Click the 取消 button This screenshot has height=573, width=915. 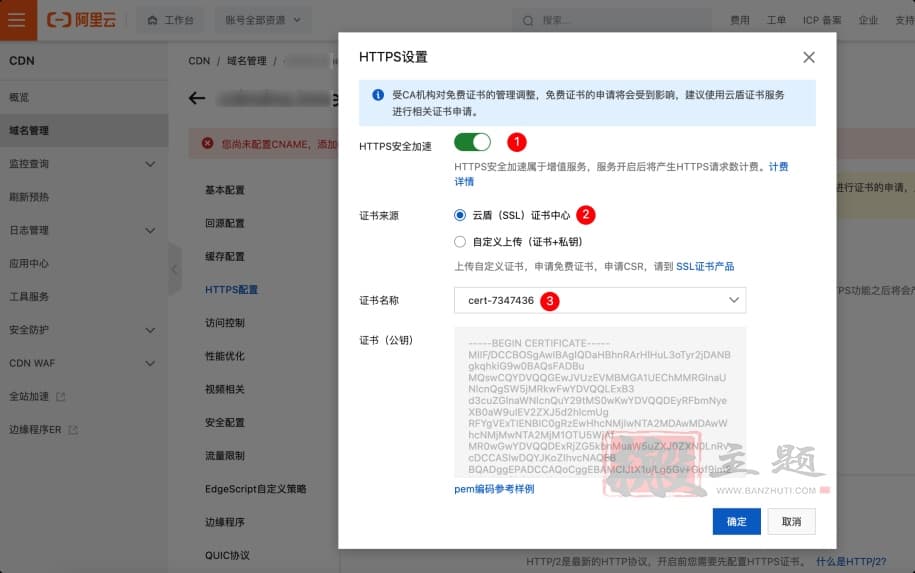click(x=791, y=522)
